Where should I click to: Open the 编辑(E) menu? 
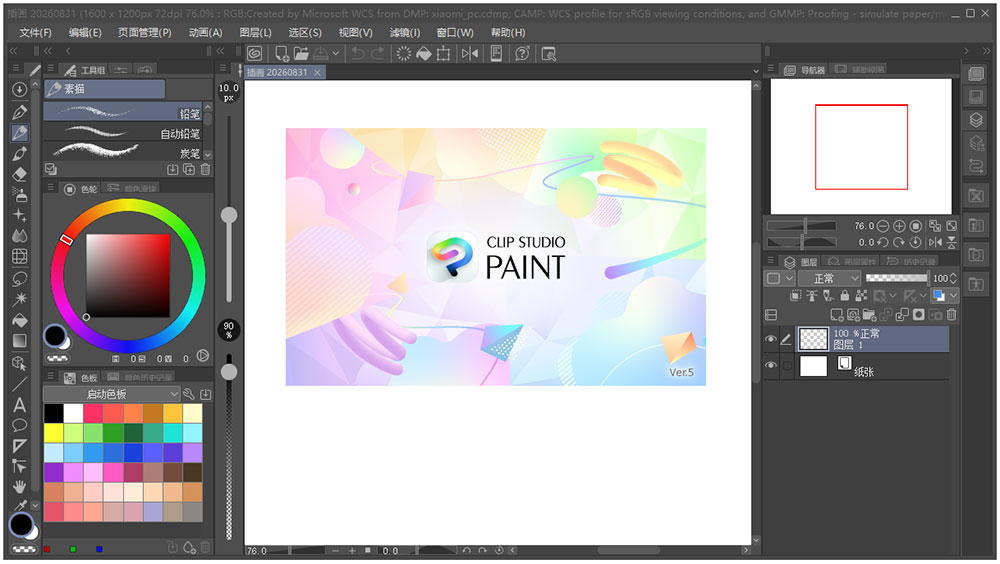(x=85, y=33)
